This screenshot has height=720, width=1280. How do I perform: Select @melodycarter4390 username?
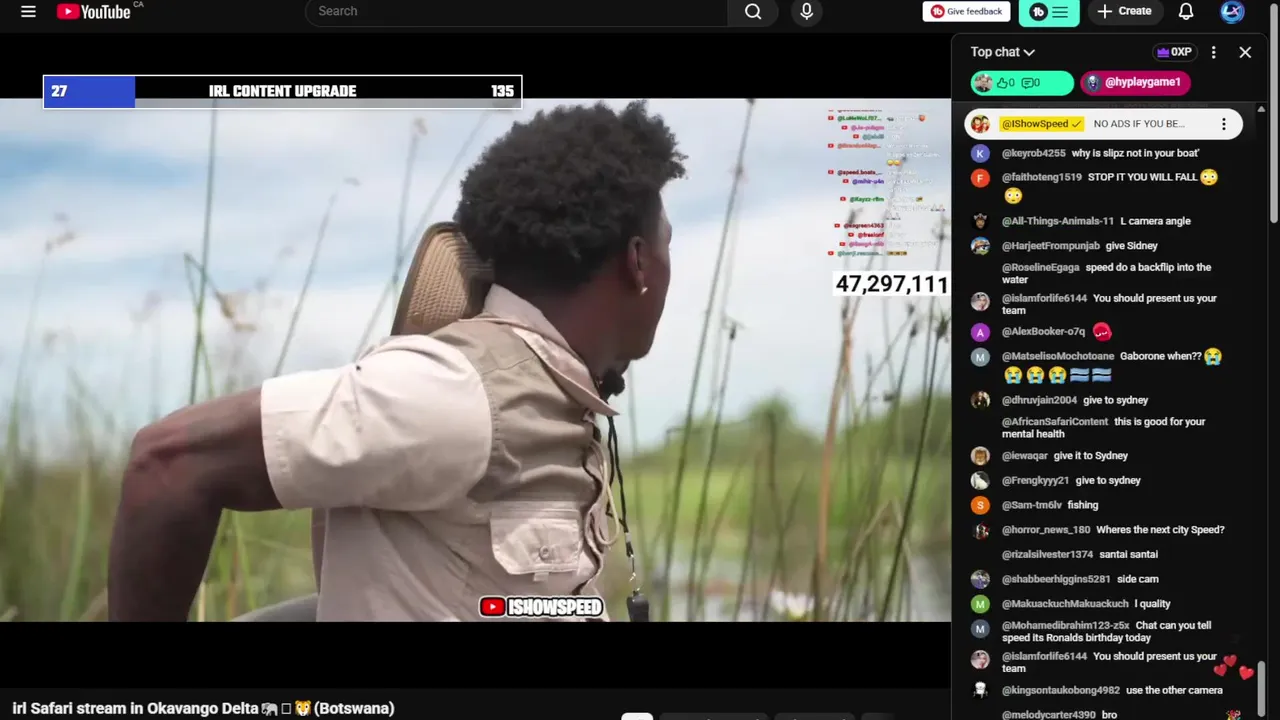[x=1048, y=715]
